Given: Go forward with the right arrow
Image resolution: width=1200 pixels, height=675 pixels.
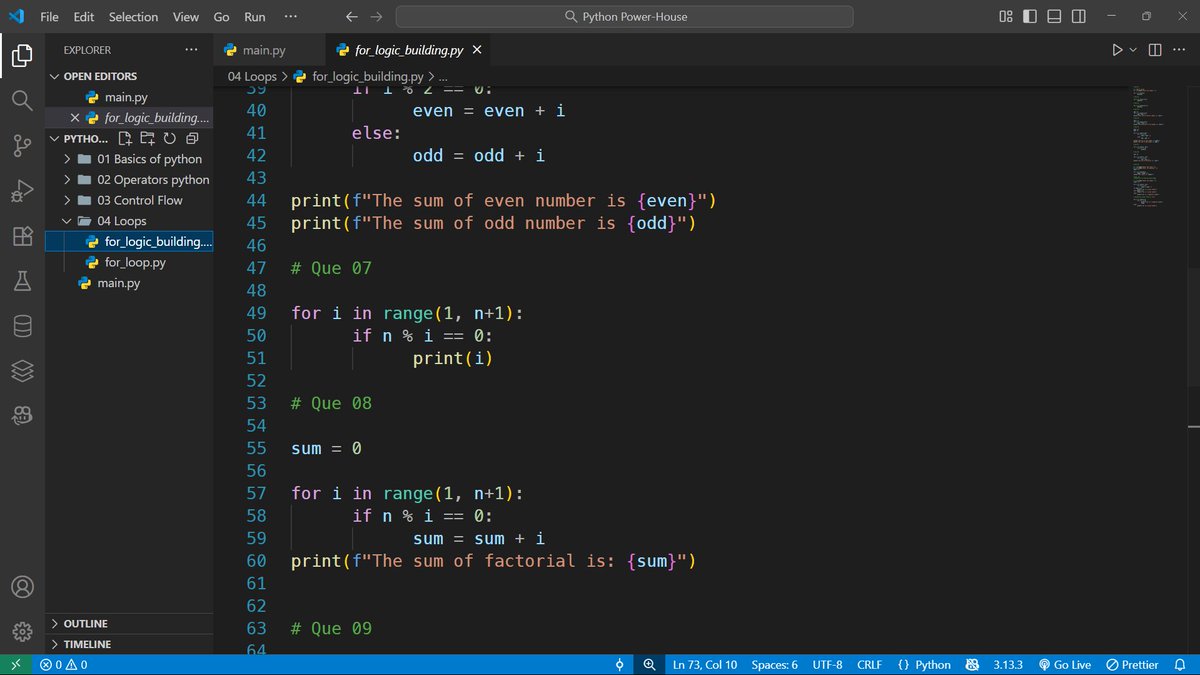Looking at the screenshot, I should [x=377, y=17].
